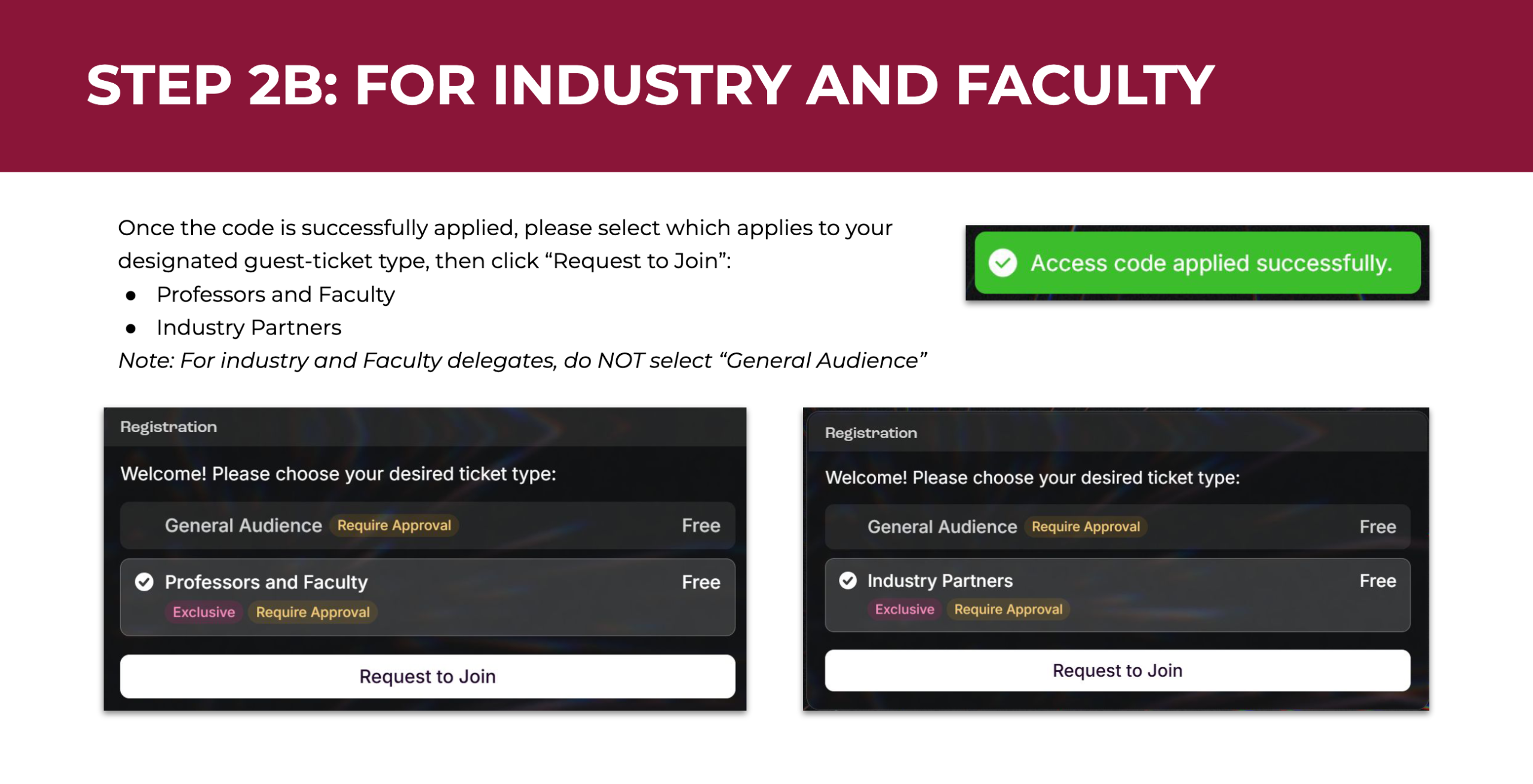
Task: Click the checkmark beside Industry Partners
Action: [847, 580]
